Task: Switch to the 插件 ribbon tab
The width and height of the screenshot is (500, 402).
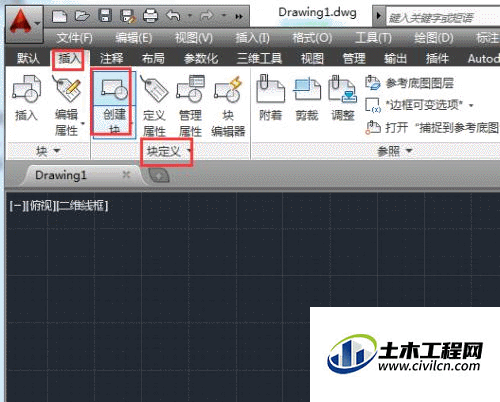Action: 437,59
